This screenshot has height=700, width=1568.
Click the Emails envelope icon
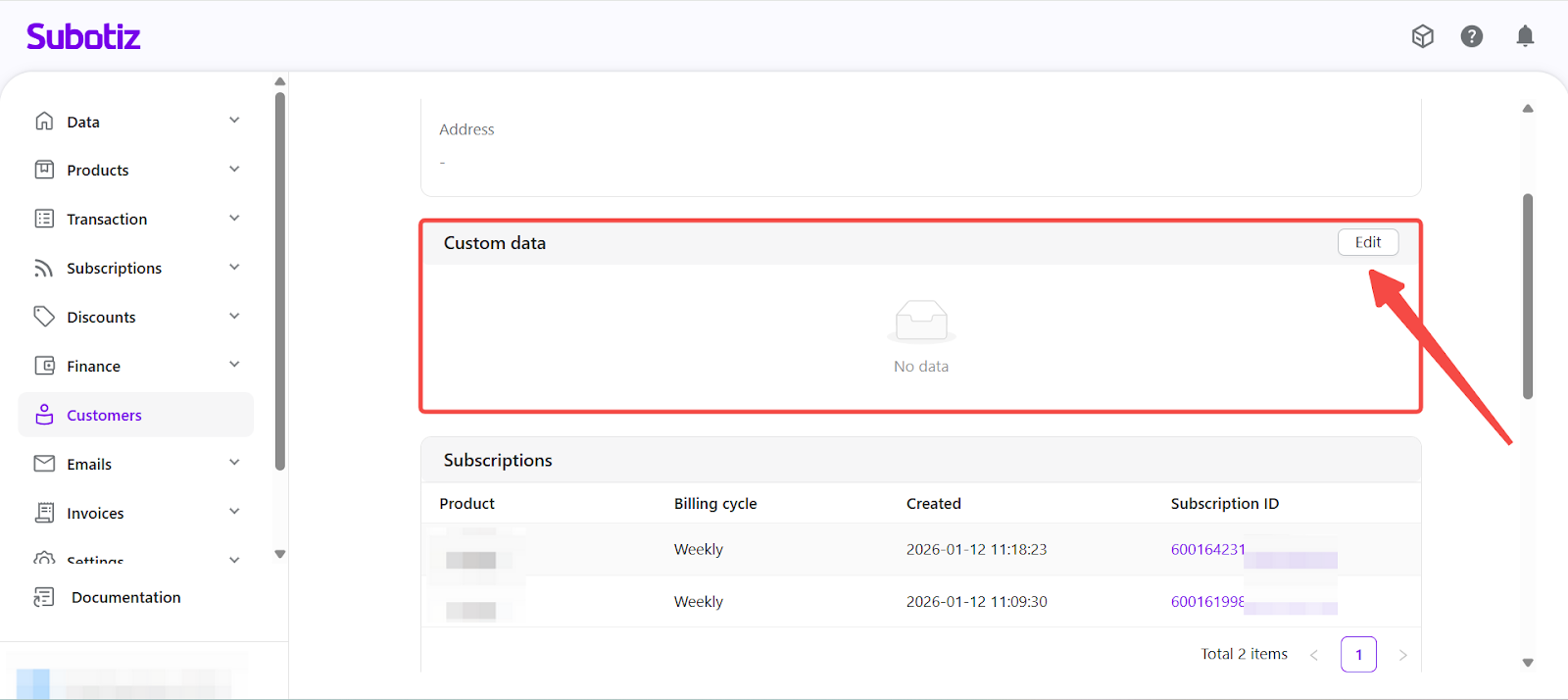tap(44, 464)
